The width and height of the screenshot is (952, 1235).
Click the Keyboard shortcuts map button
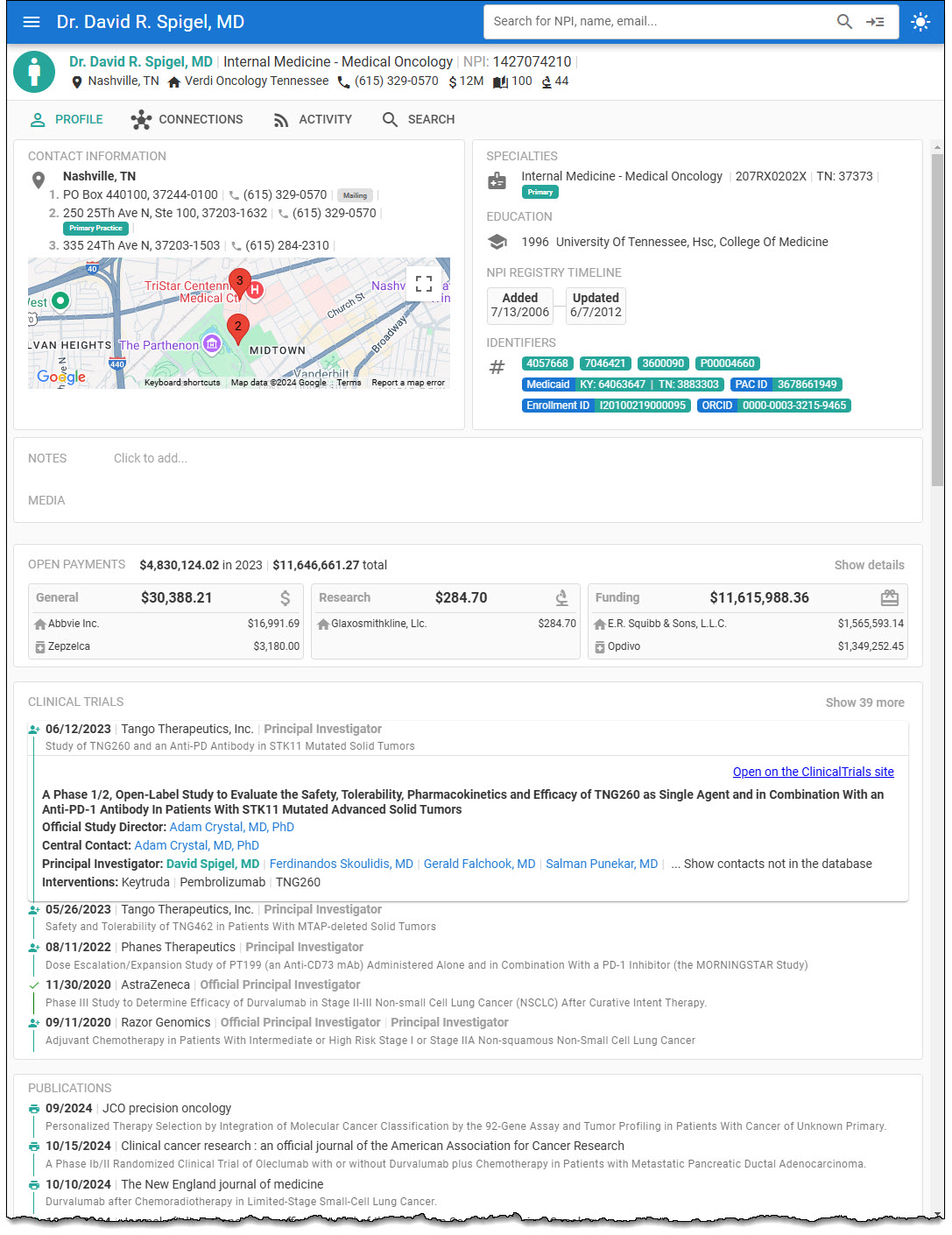(x=182, y=383)
